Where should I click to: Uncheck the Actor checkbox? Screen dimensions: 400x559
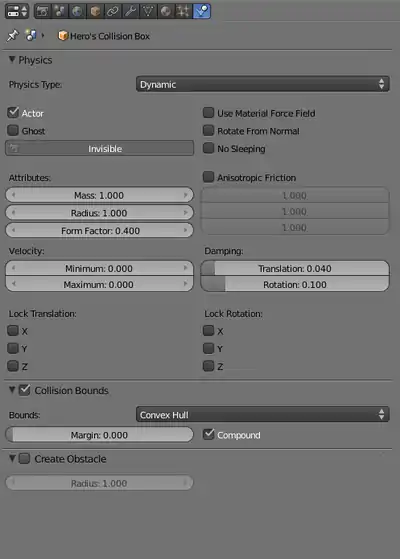point(13,113)
